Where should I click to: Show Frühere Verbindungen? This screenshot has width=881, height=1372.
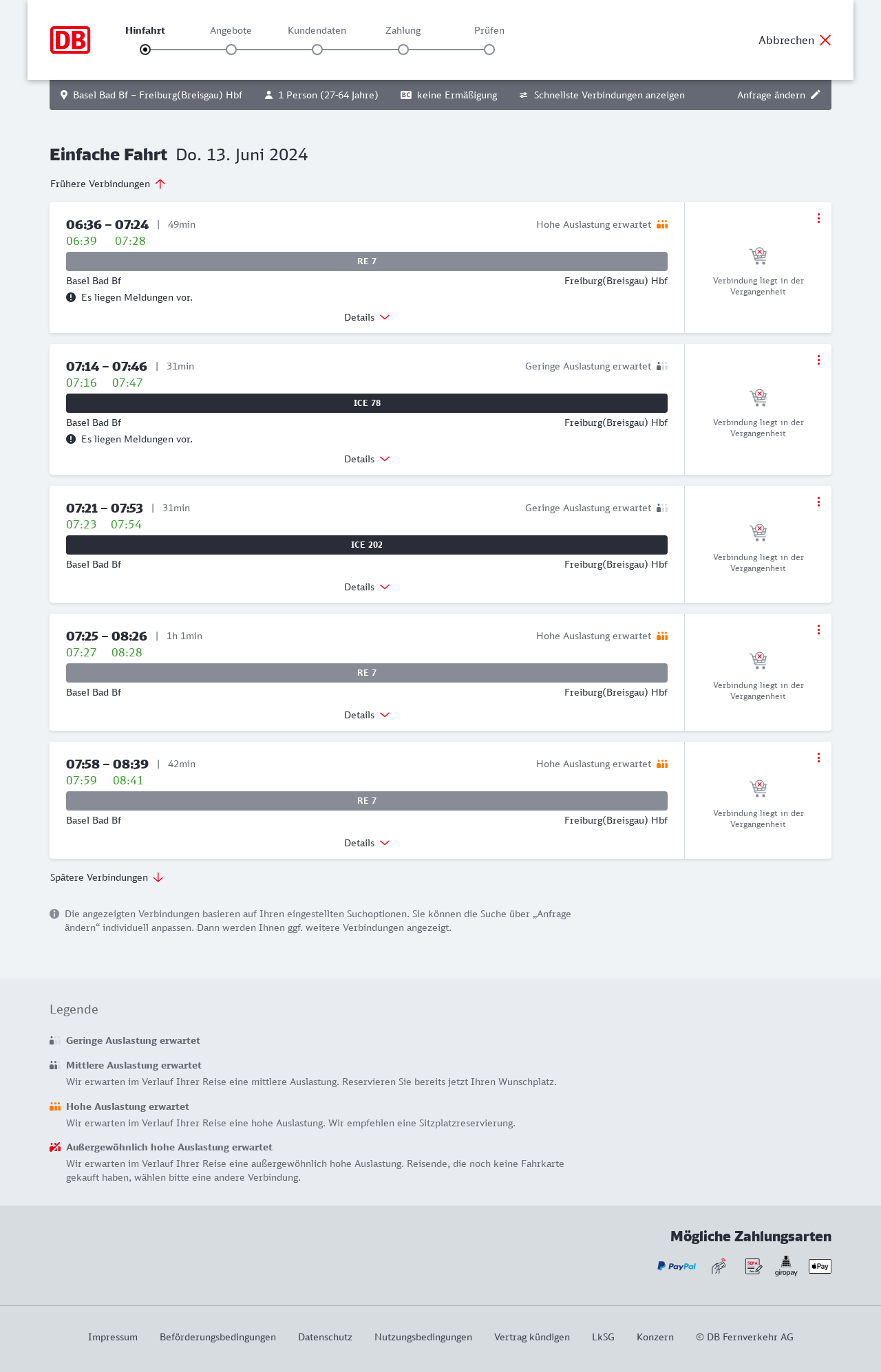(x=108, y=184)
